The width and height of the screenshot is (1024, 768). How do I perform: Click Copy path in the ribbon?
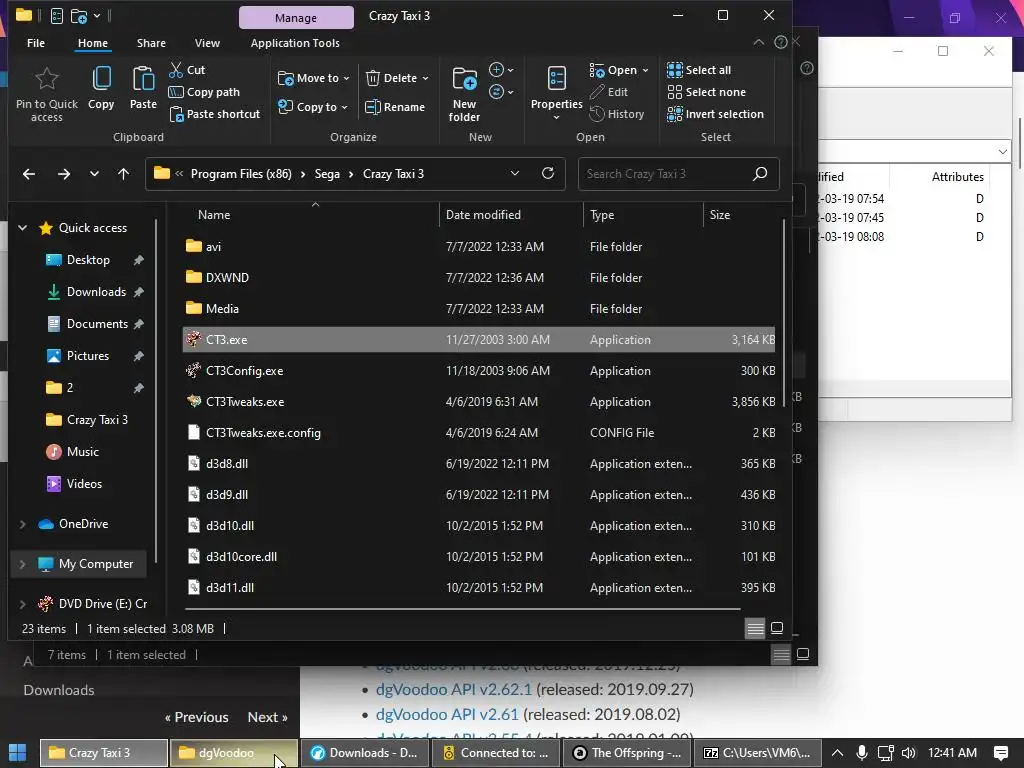(204, 92)
